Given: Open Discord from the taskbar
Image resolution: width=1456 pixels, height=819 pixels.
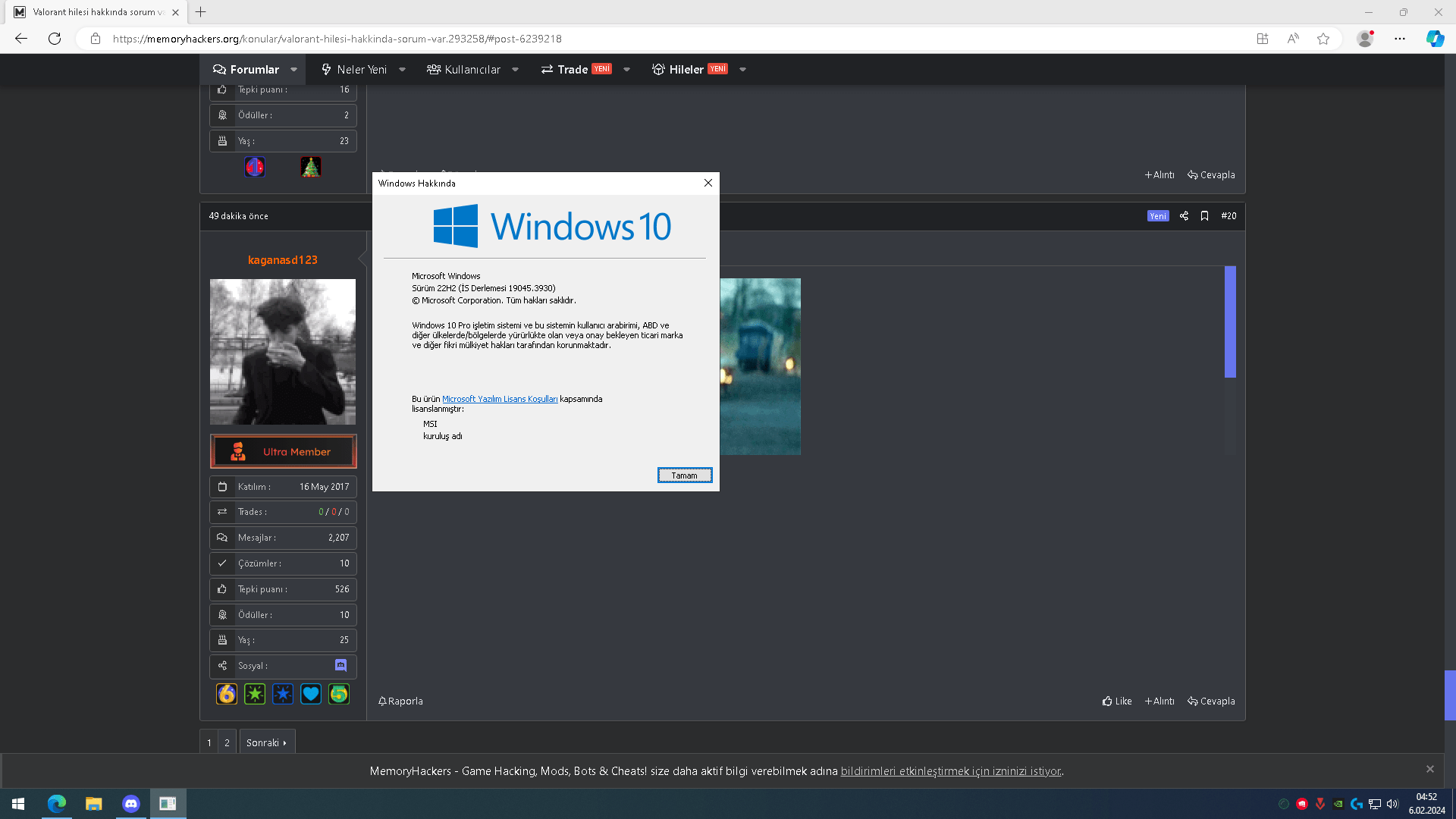Looking at the screenshot, I should pyautogui.click(x=131, y=804).
